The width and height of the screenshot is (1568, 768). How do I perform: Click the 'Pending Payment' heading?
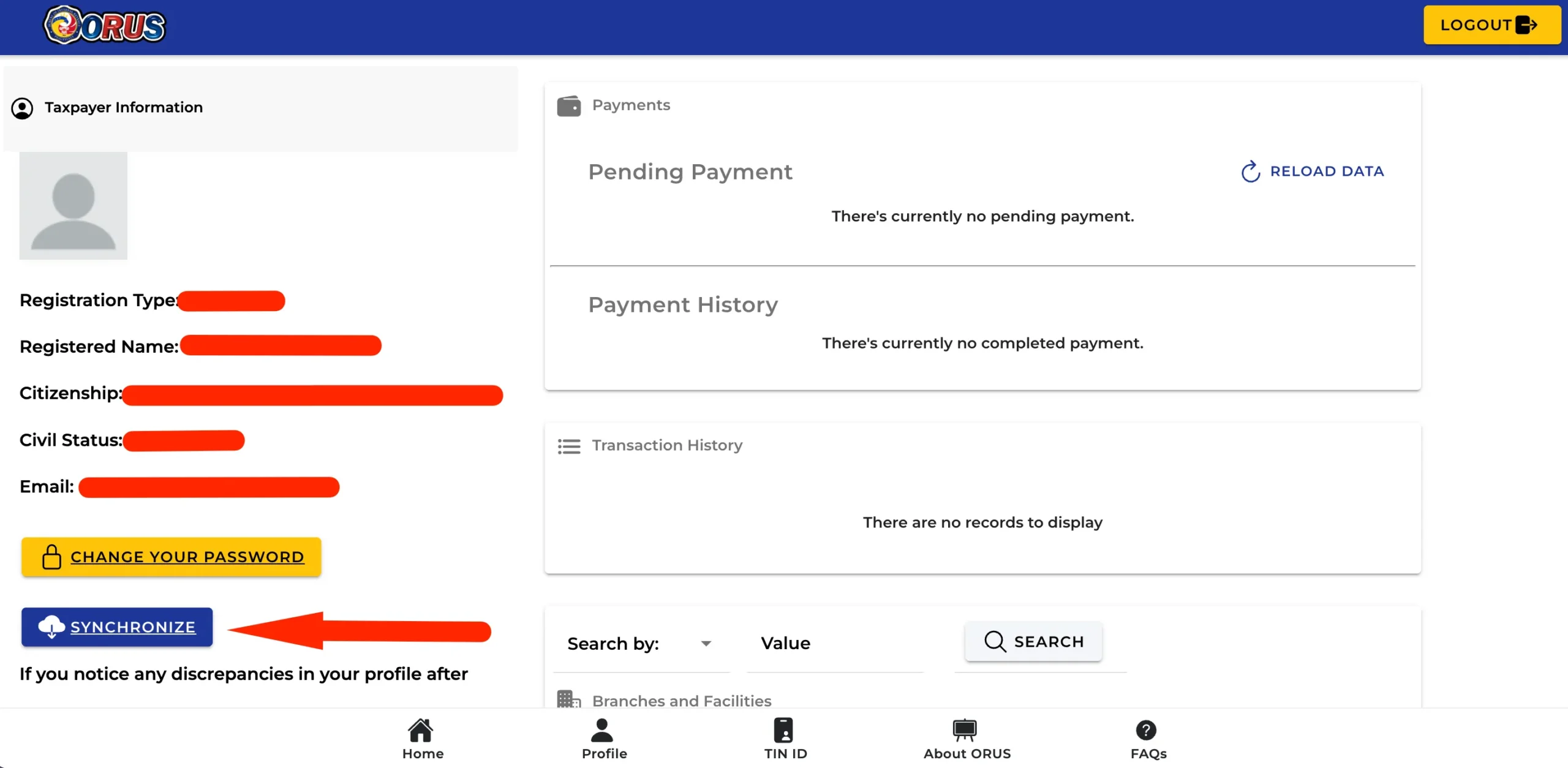(690, 172)
